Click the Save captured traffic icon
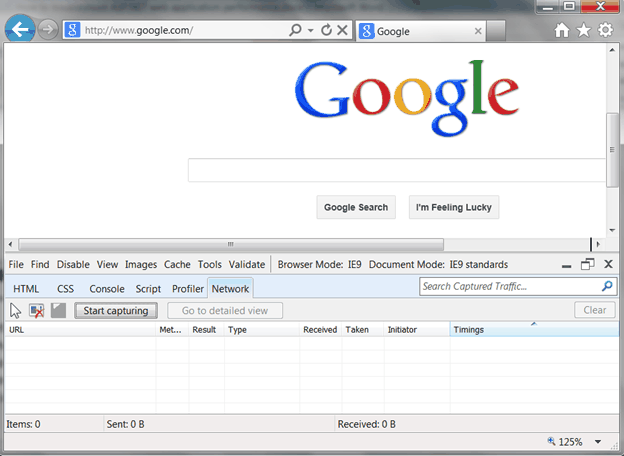This screenshot has height=456, width=624. 58,311
